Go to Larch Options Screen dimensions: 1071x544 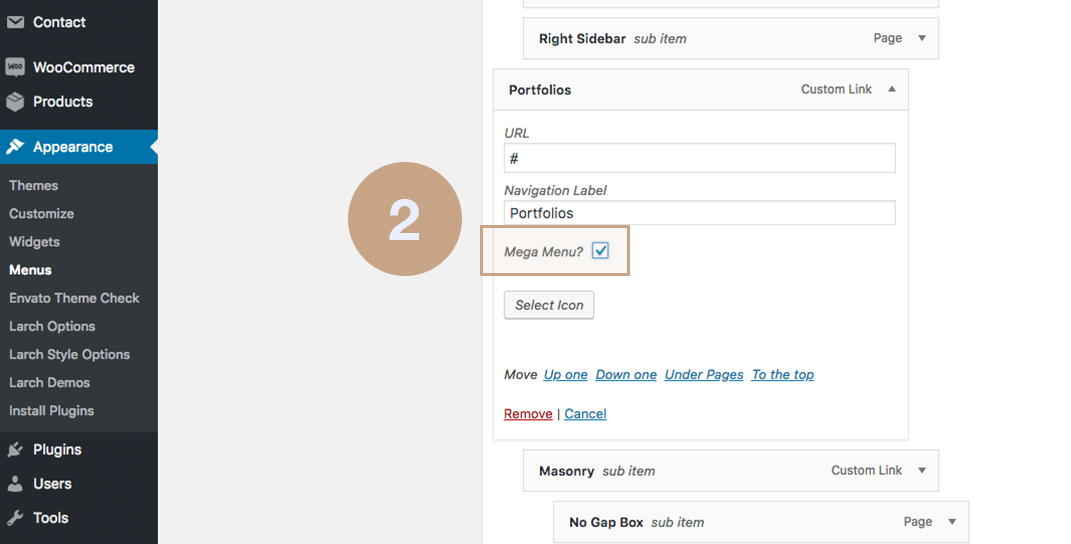[x=52, y=326]
